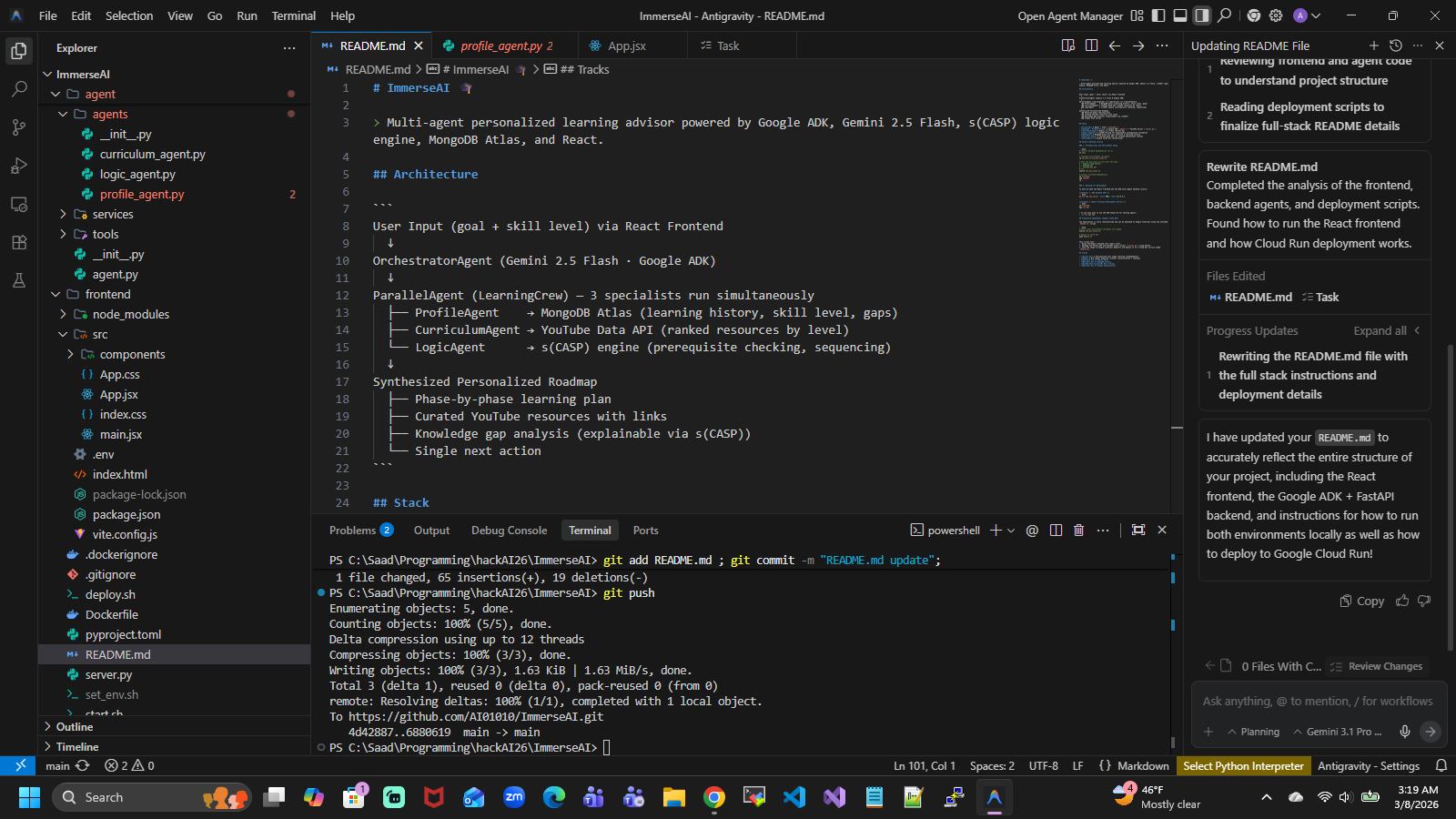Open the Gemini 3.1 Pro model dropdown
The width and height of the screenshot is (1456, 819).
[1338, 732]
